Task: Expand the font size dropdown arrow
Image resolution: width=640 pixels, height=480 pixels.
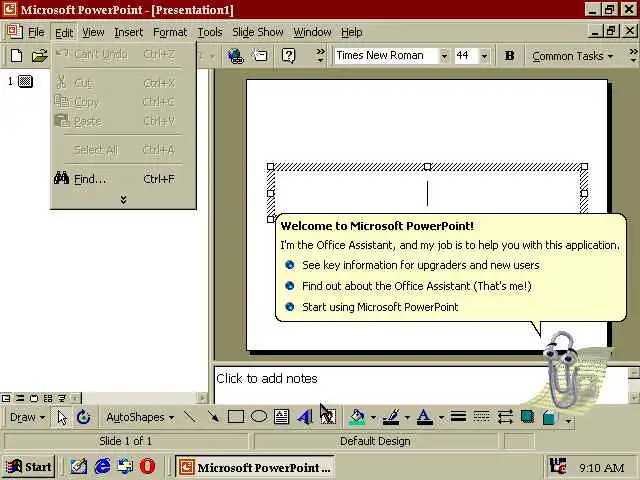Action: tap(484, 56)
